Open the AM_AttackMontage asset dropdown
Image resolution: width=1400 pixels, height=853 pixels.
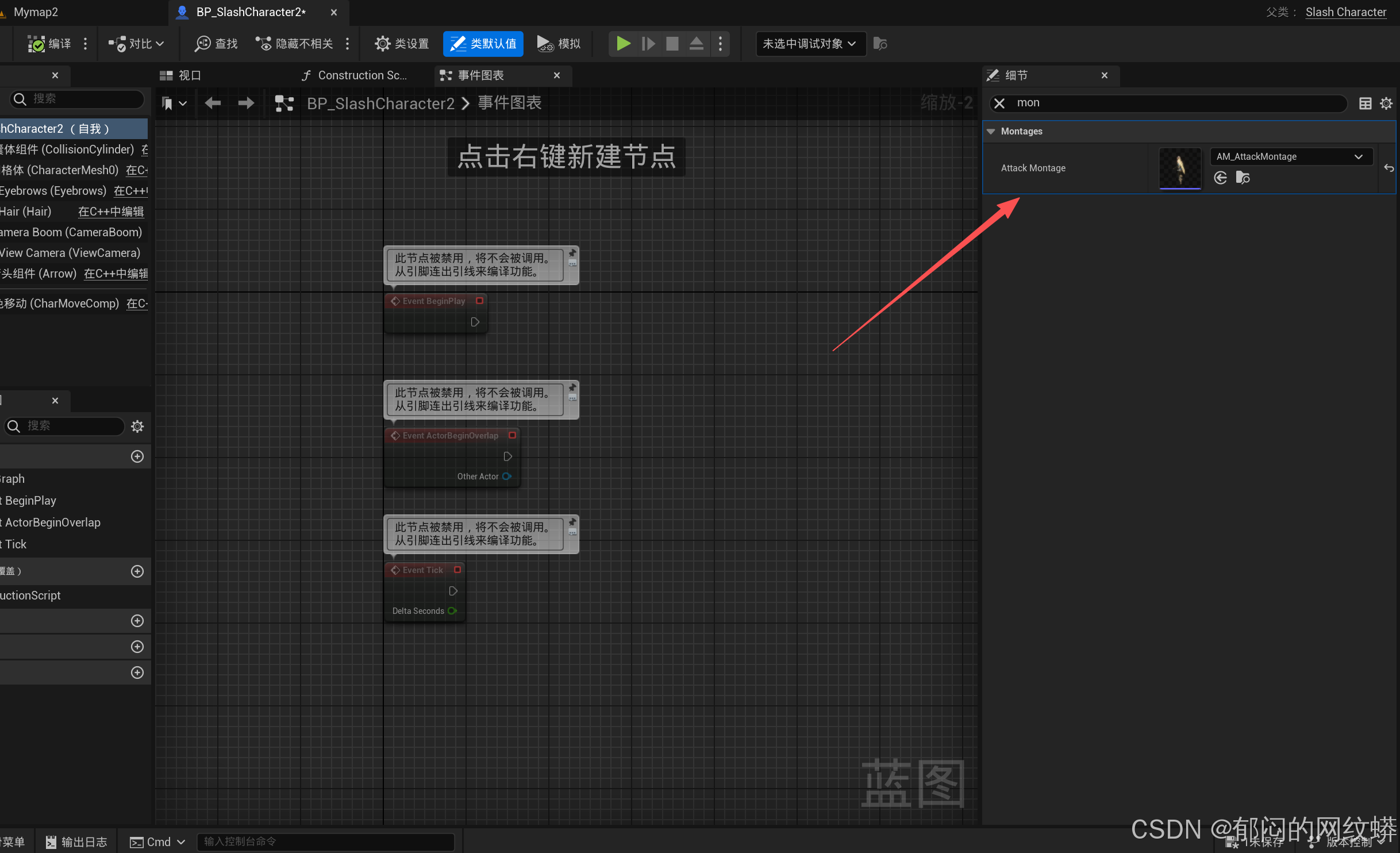pyautogui.click(x=1291, y=157)
